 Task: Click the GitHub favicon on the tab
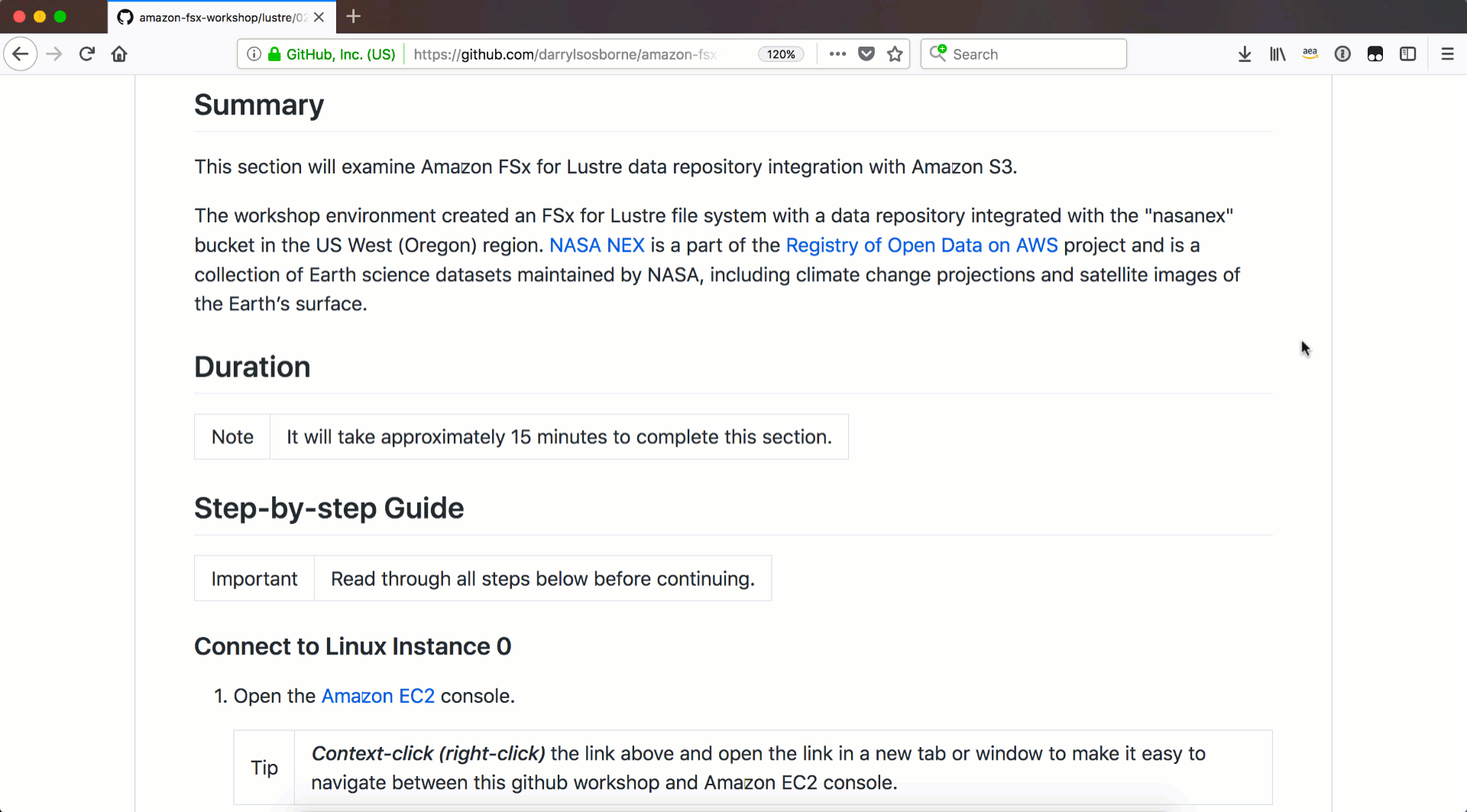click(x=125, y=17)
